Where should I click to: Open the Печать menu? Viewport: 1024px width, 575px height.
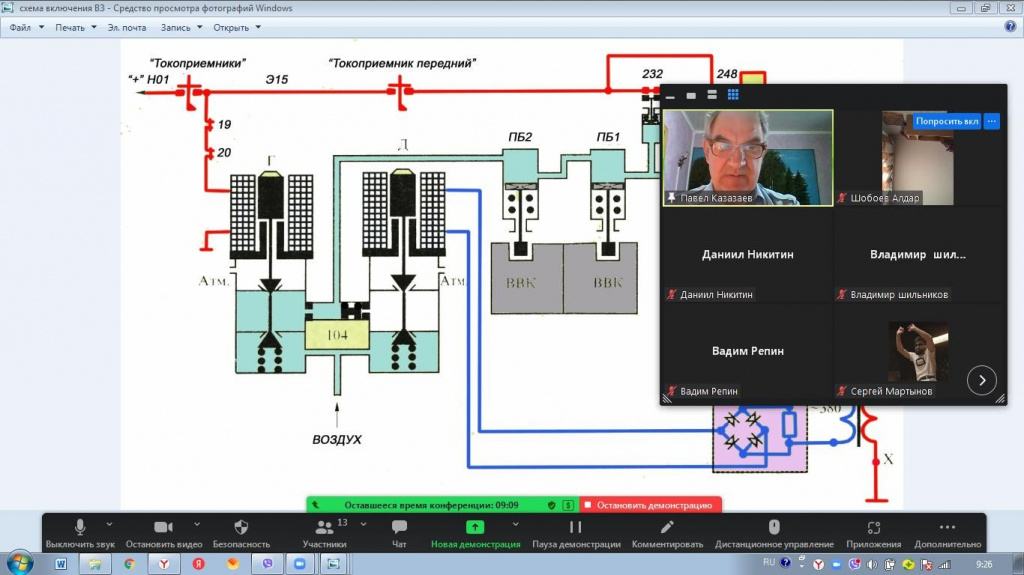coord(76,27)
